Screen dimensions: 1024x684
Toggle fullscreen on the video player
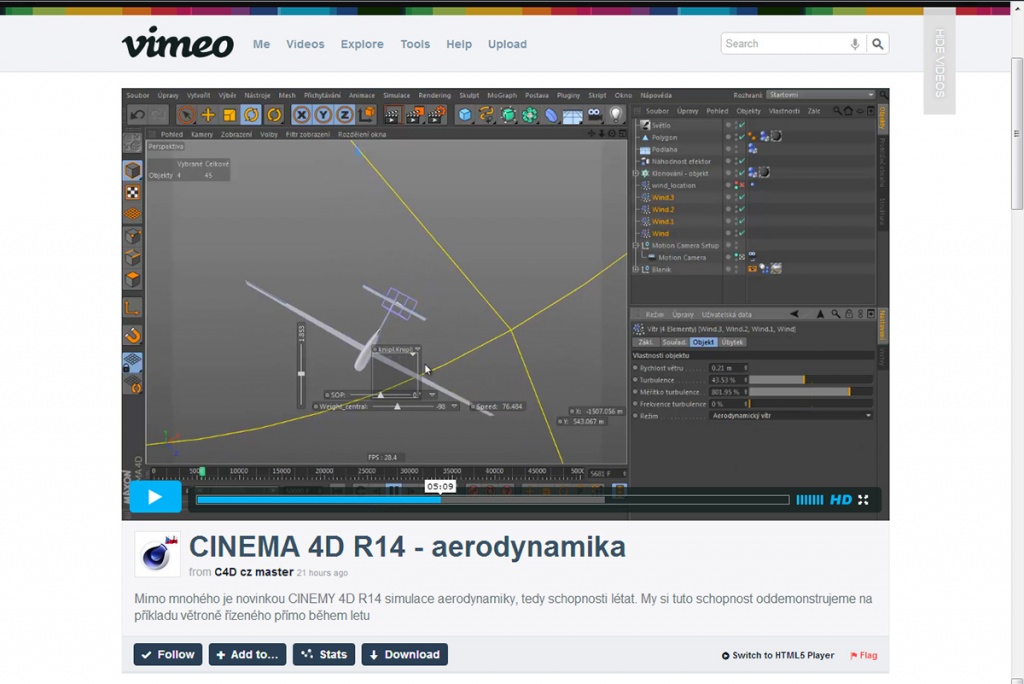pyautogui.click(x=863, y=500)
